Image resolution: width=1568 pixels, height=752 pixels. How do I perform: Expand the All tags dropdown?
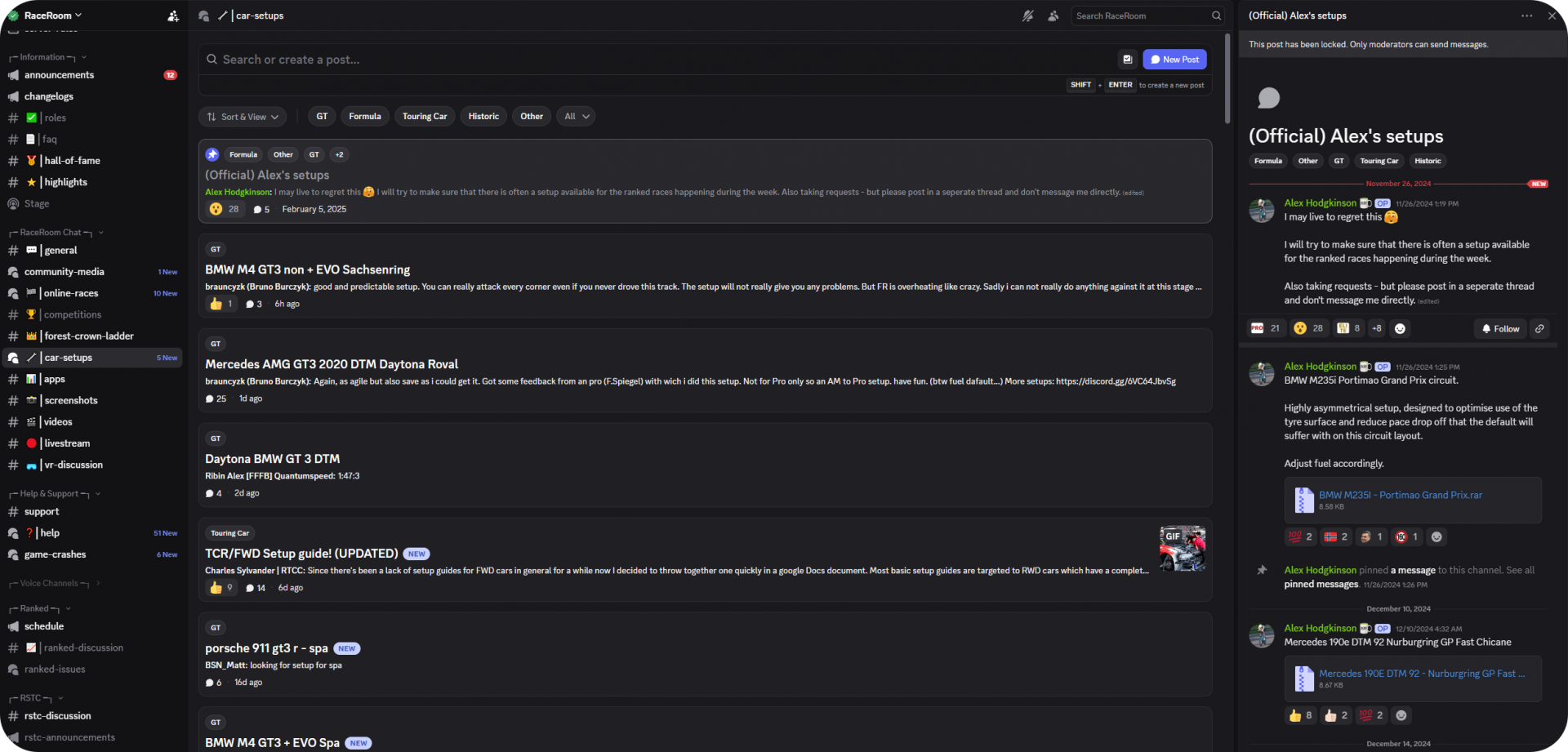click(577, 117)
